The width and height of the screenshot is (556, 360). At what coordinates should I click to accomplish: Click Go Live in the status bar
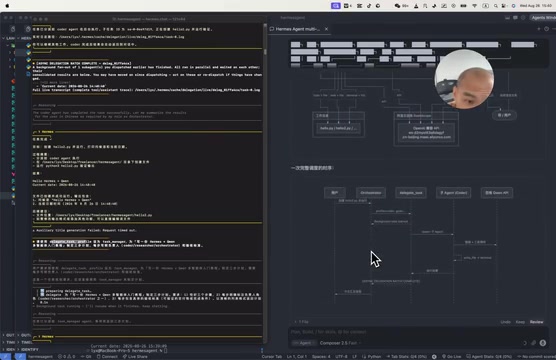[451, 356]
